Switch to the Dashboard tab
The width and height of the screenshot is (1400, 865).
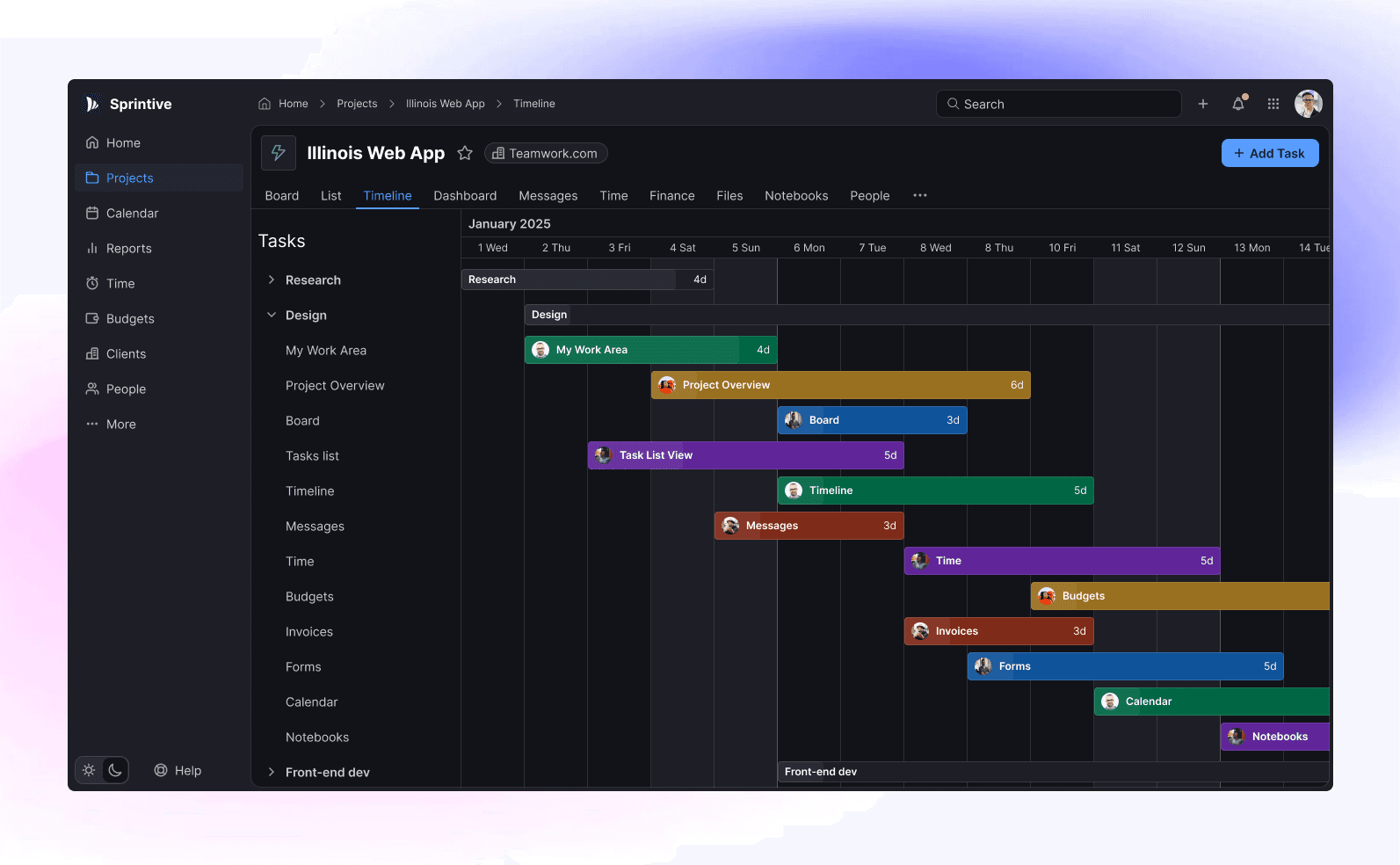[465, 195]
